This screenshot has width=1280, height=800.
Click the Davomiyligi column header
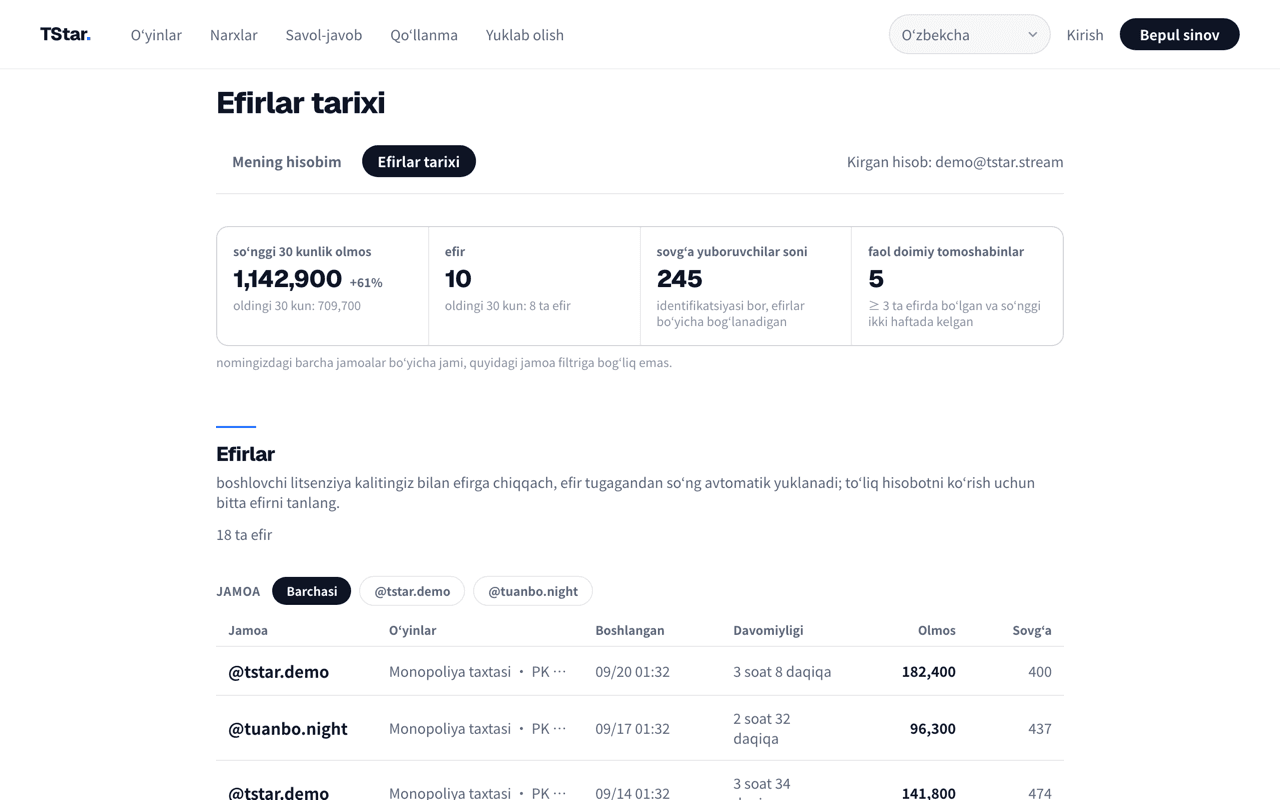768,630
